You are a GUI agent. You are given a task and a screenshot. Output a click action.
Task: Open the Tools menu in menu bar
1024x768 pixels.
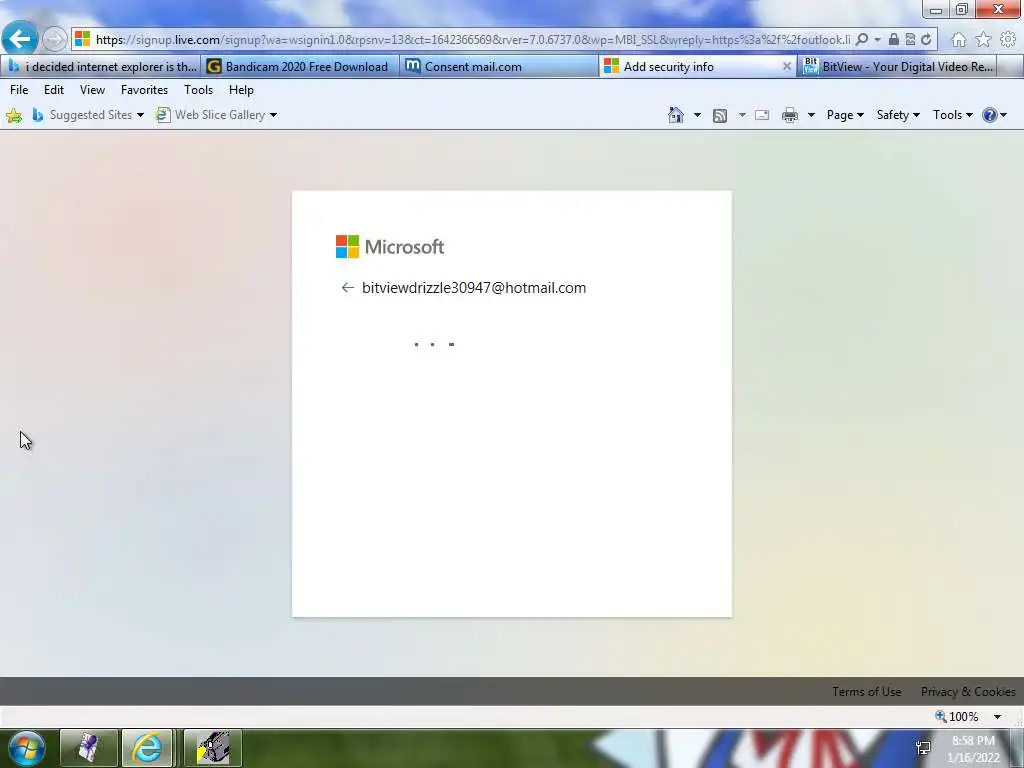tap(198, 90)
